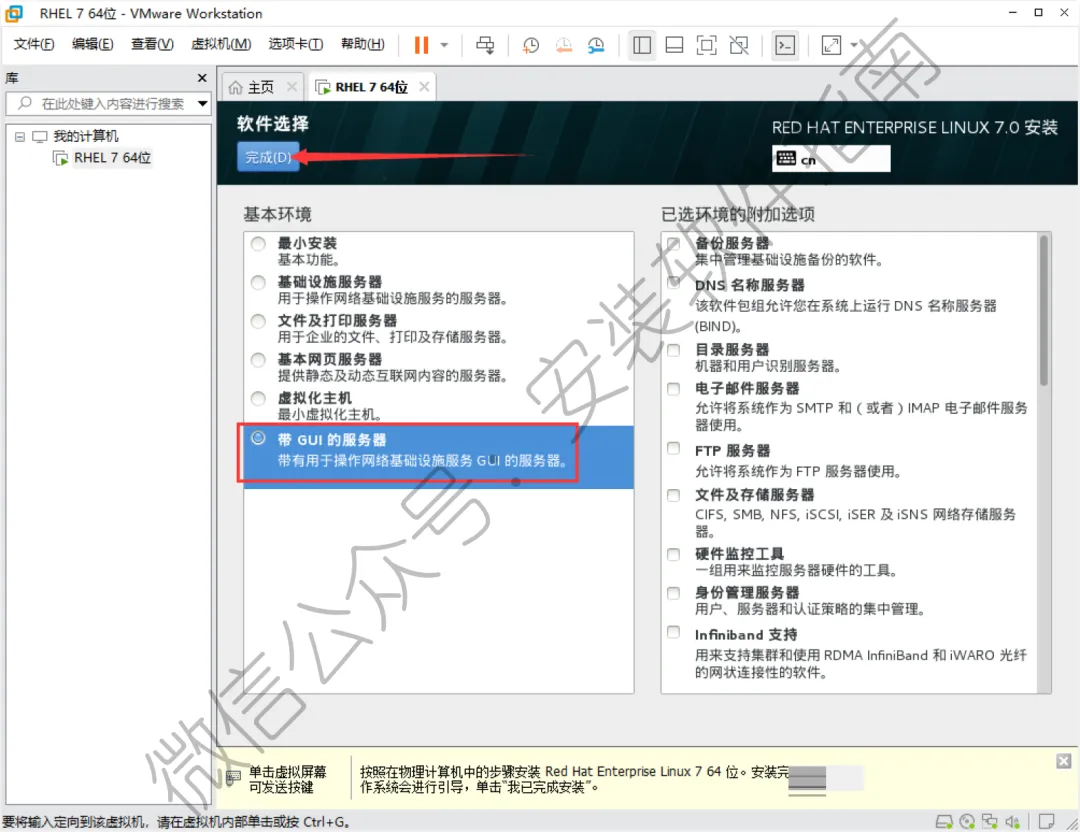Enter full screen mode icon
The width and height of the screenshot is (1080, 832).
point(707,45)
